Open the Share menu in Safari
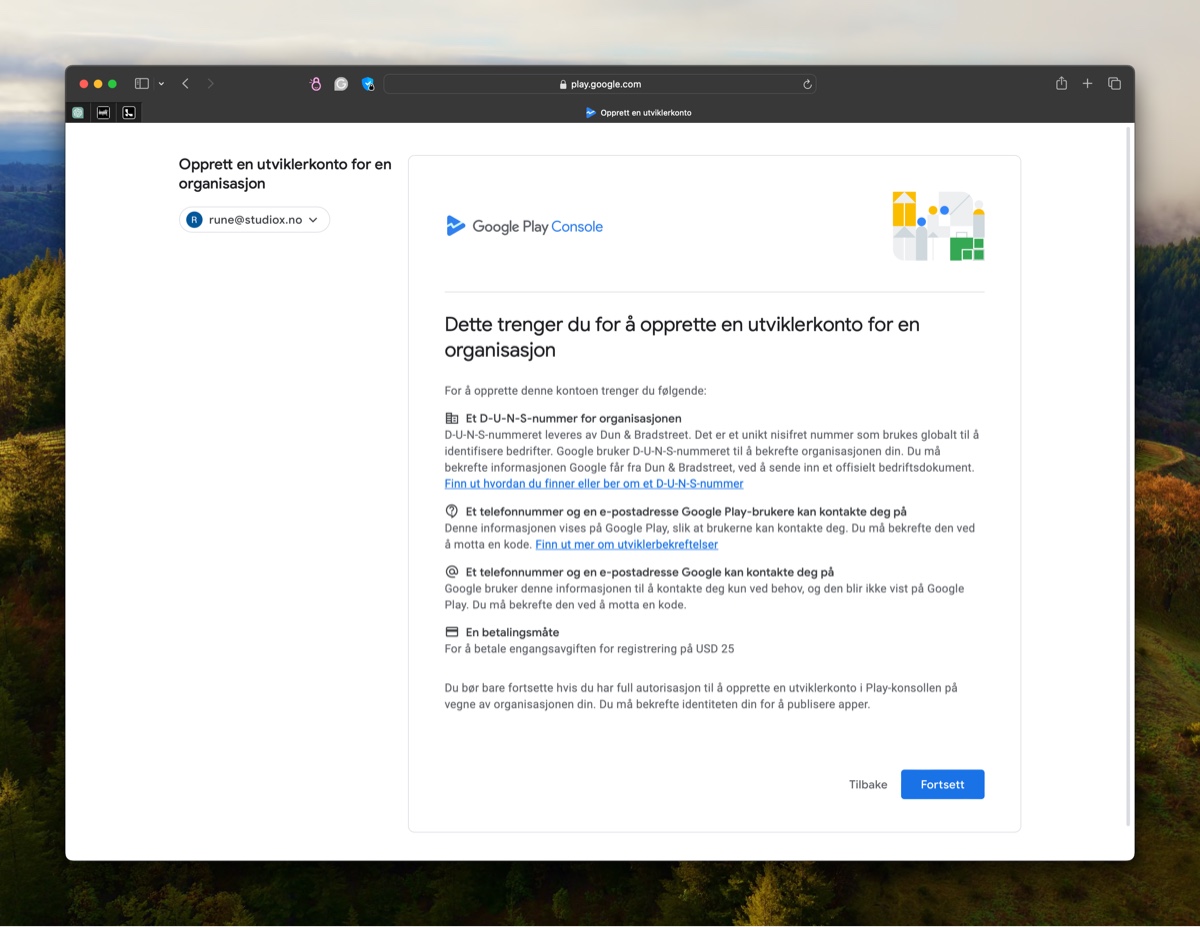Viewport: 1200px width, 927px height. coord(1061,84)
